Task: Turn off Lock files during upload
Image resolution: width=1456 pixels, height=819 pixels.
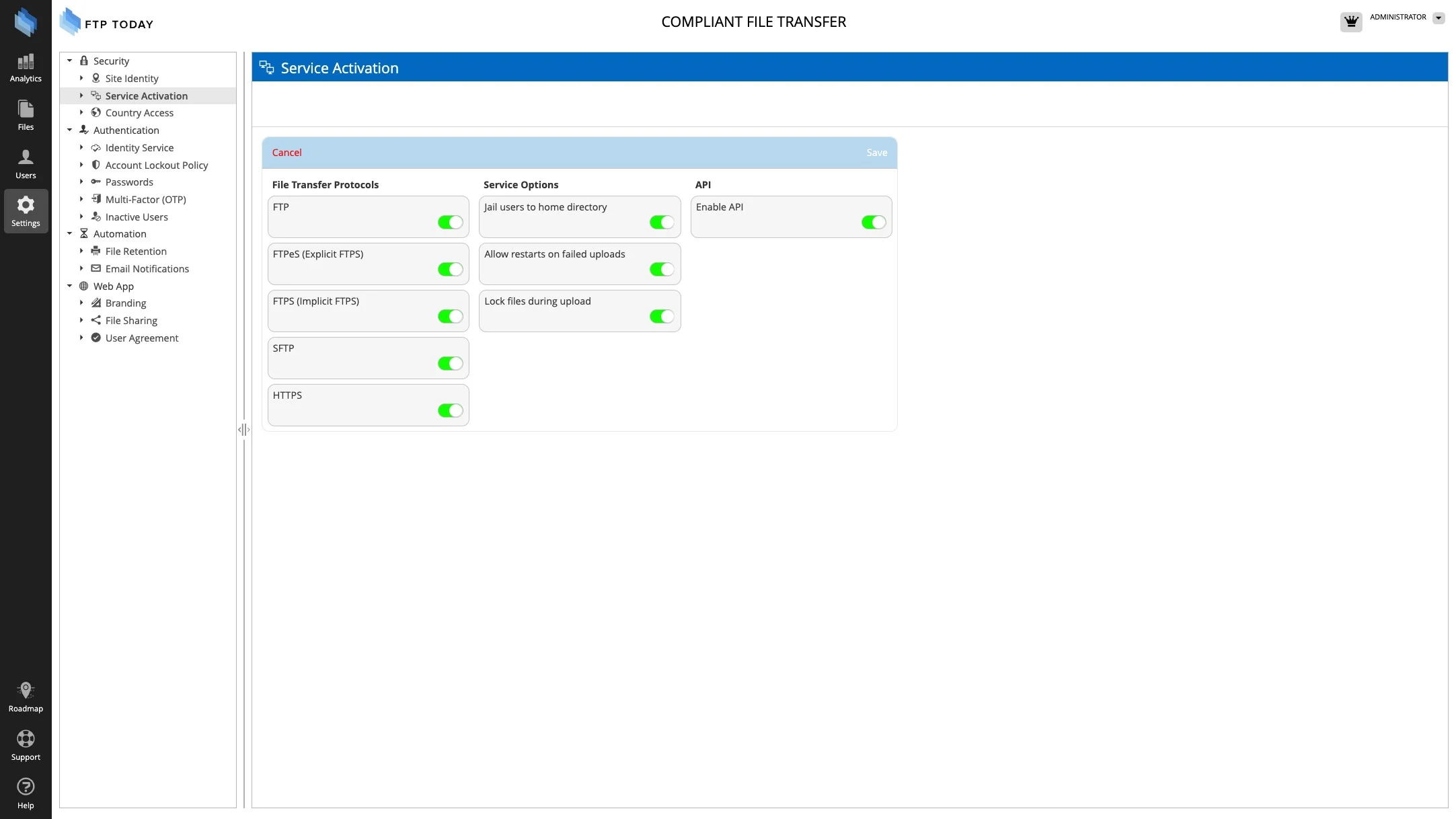Action: 661,317
